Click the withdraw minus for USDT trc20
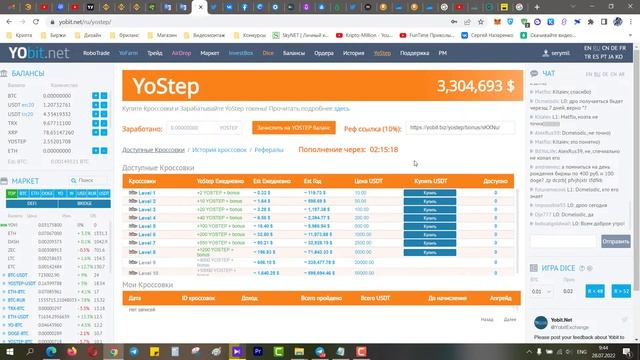 coord(104,114)
